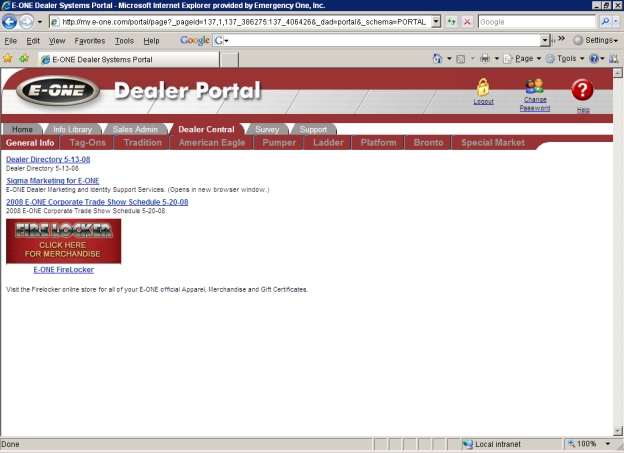The width and height of the screenshot is (624, 453).
Task: Select the Bronto sub-tab
Action: [x=428, y=143]
